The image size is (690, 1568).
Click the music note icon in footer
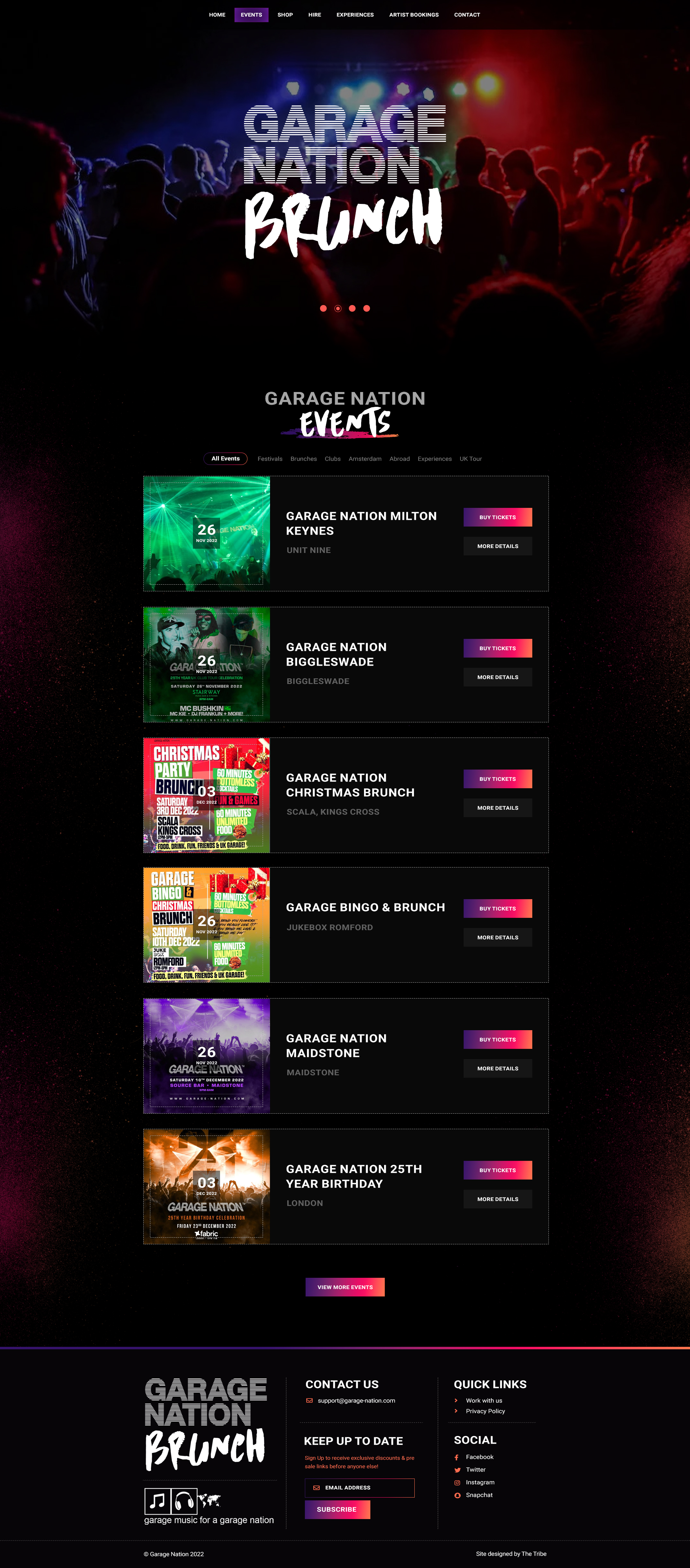coord(157,1500)
